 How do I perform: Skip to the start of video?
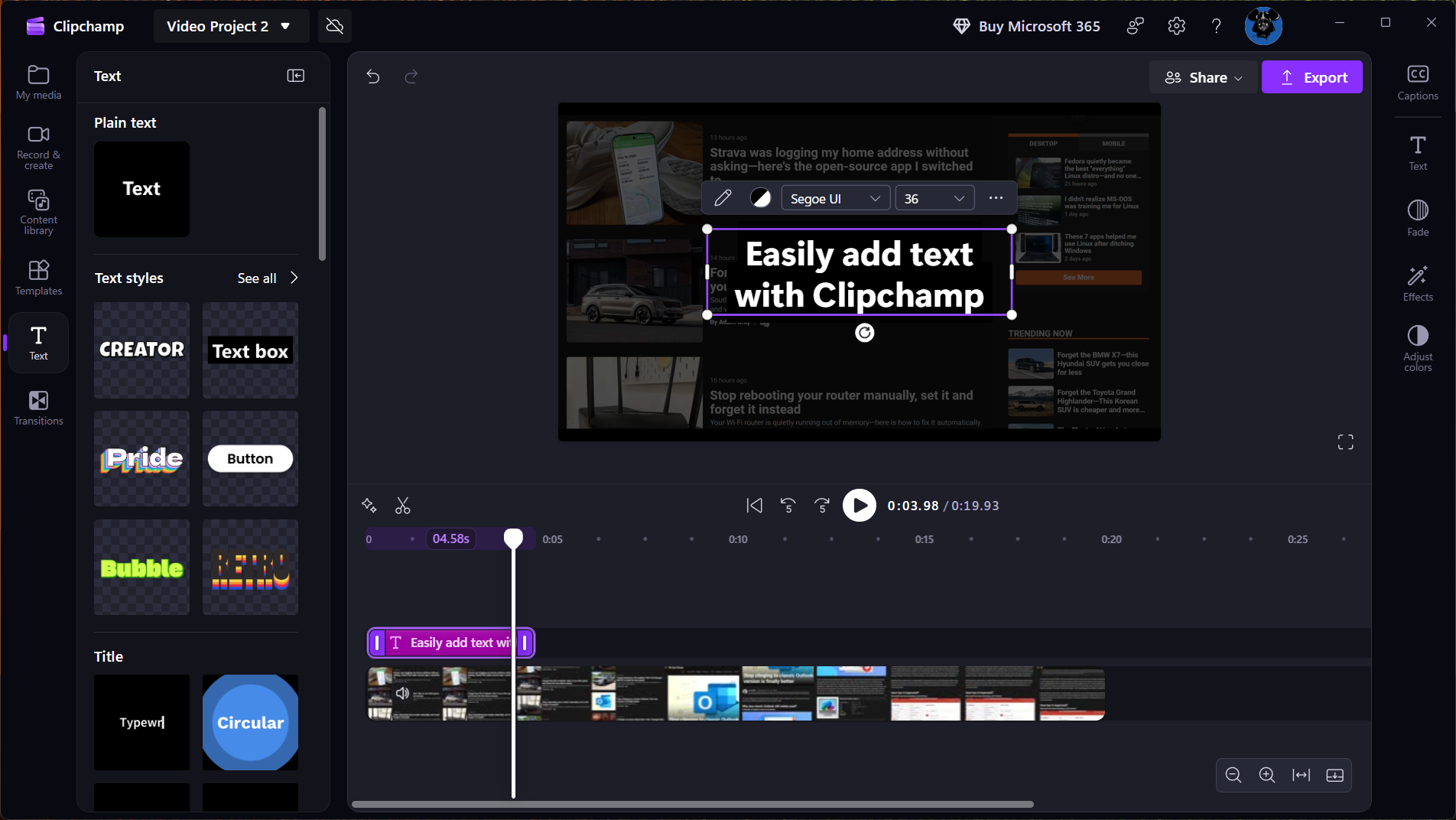click(754, 506)
